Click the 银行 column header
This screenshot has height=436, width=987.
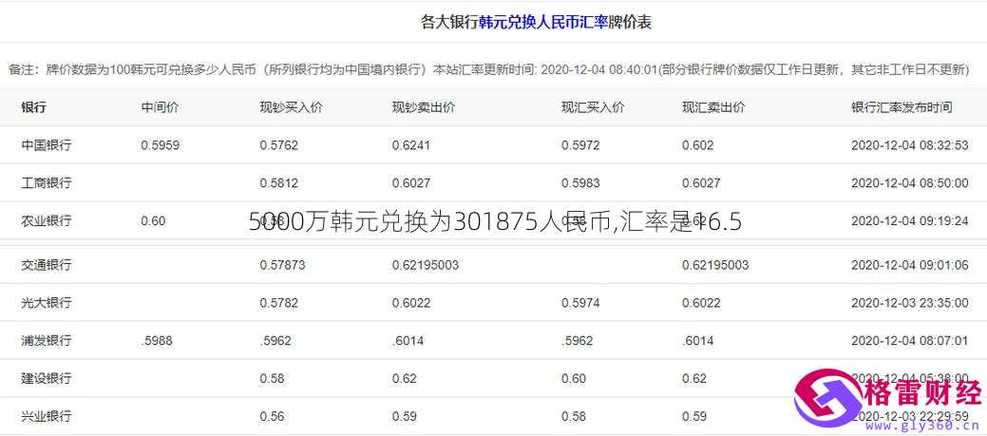pos(33,108)
